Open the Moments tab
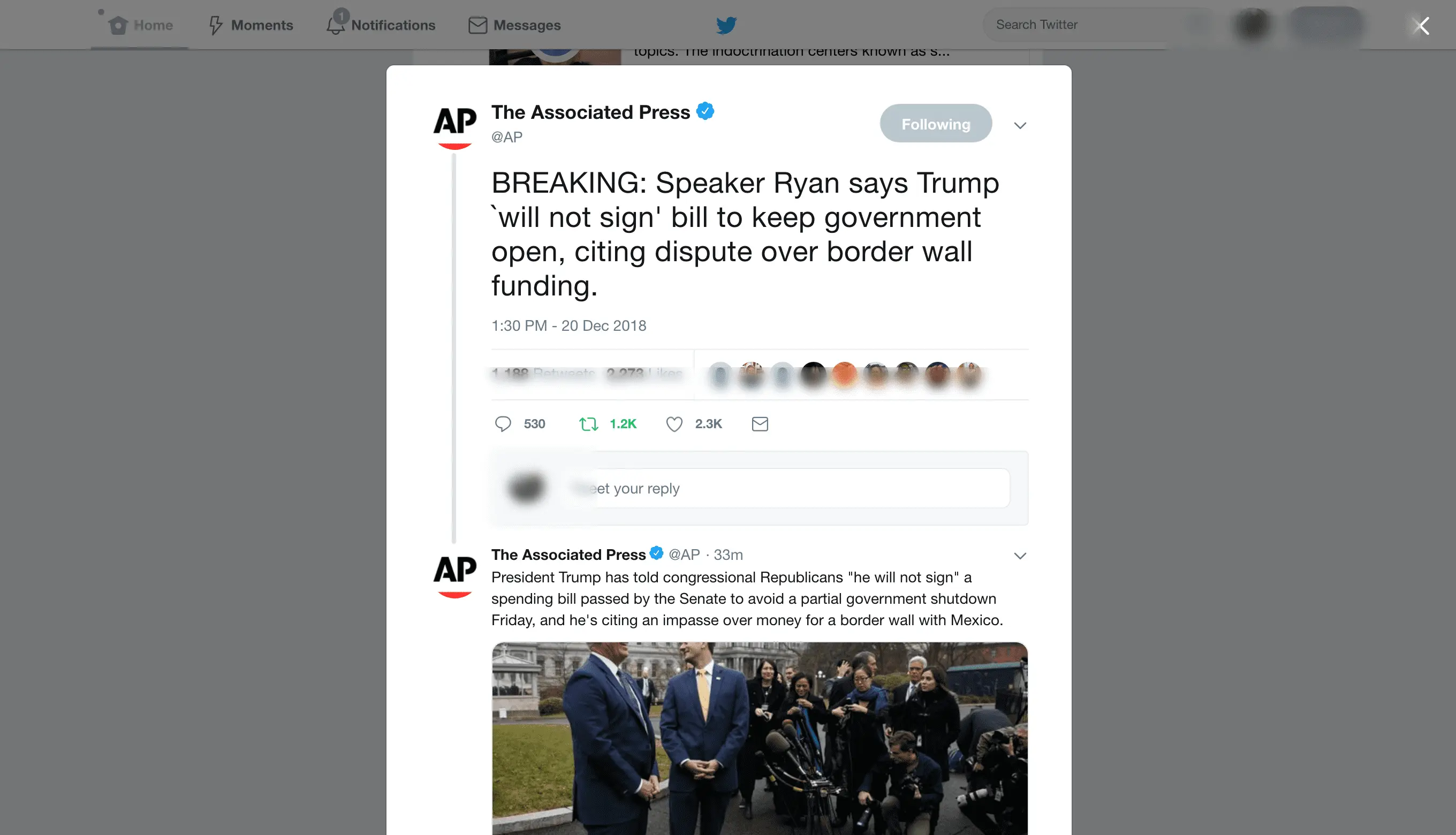Image resolution: width=1456 pixels, height=835 pixels. coord(251,25)
